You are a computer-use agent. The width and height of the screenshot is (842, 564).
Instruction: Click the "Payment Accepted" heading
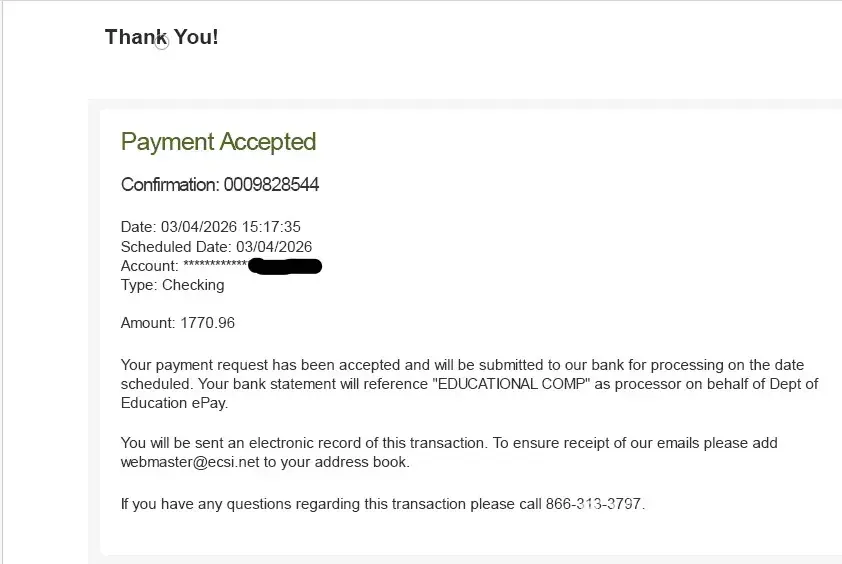point(218,142)
